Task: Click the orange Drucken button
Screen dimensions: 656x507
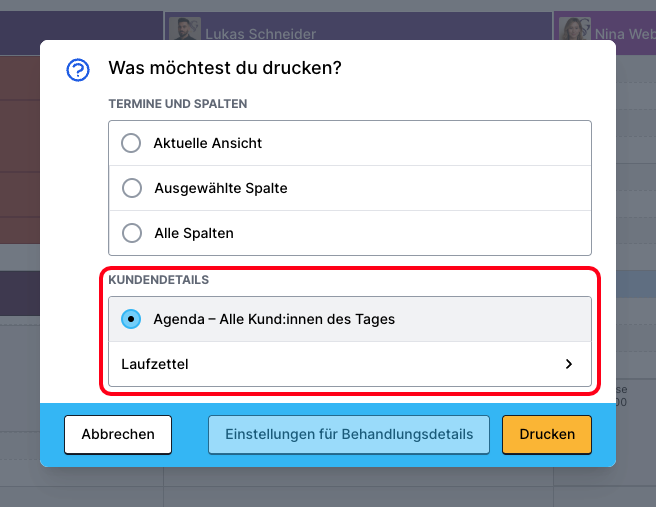Action: point(546,435)
